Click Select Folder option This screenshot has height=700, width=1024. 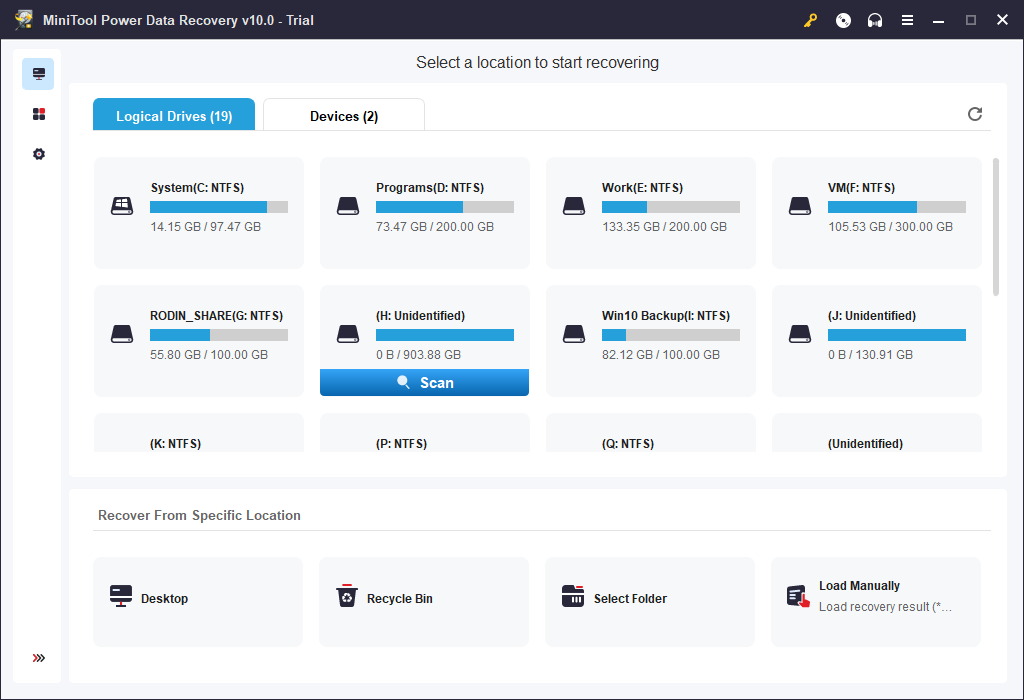pos(649,601)
